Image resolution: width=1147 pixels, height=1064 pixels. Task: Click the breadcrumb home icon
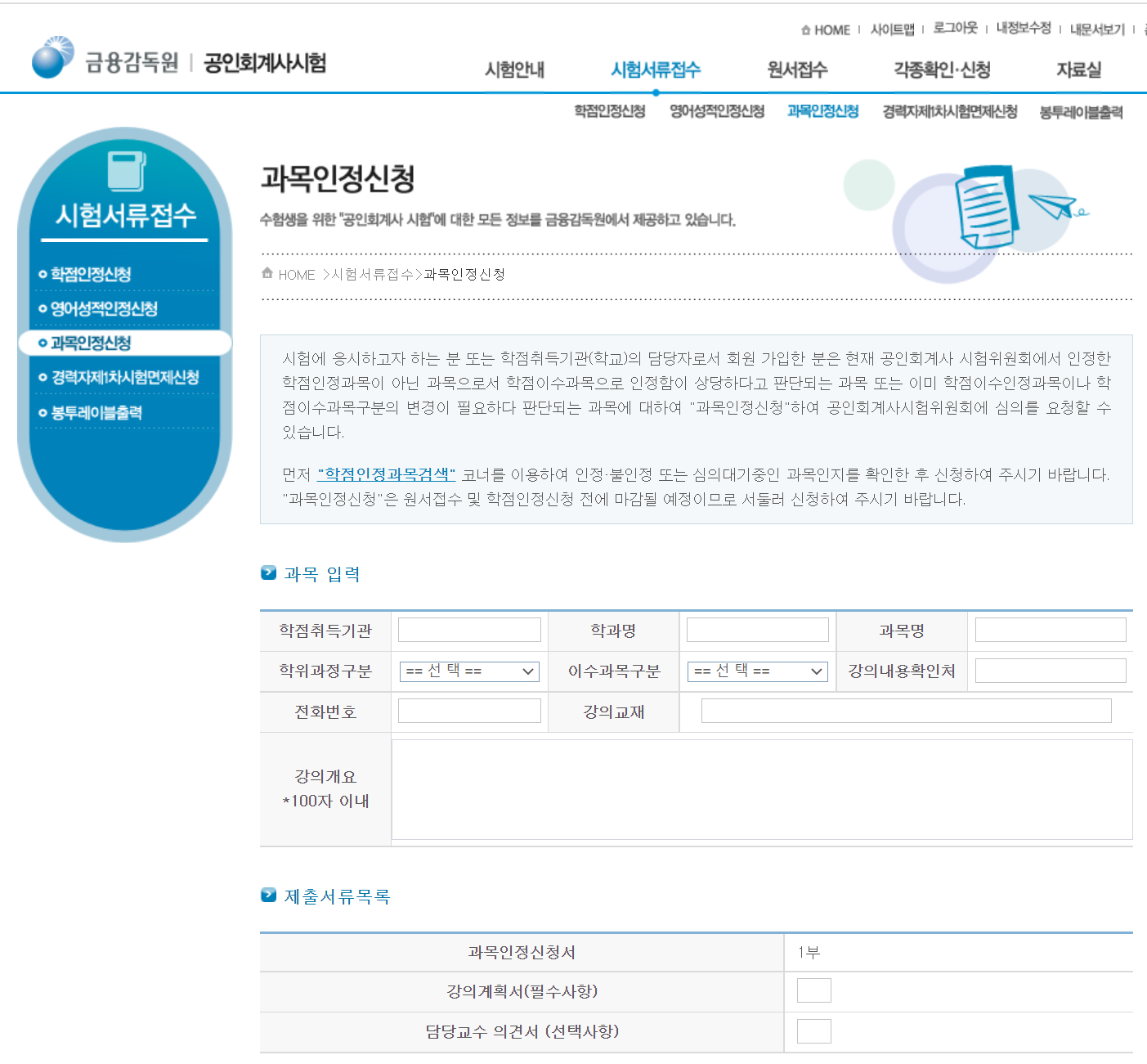[267, 273]
